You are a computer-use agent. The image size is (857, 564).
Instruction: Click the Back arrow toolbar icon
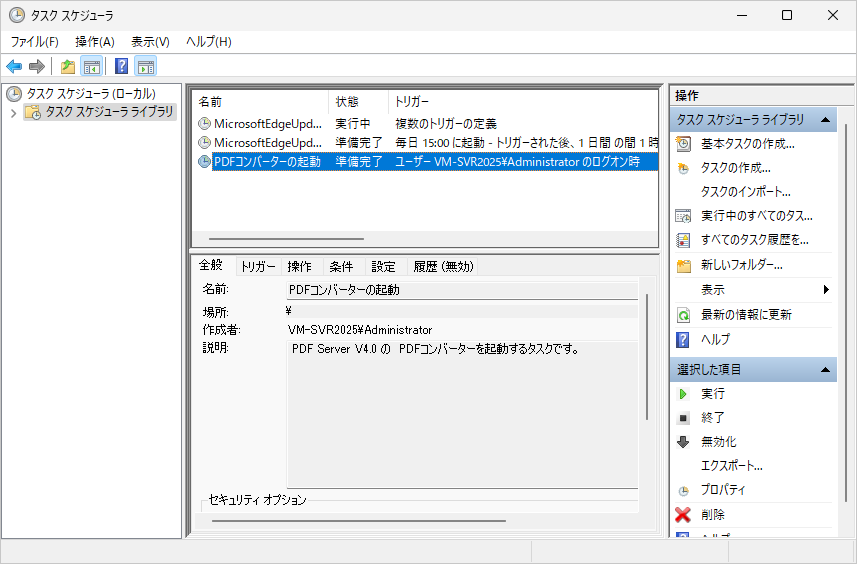point(14,67)
